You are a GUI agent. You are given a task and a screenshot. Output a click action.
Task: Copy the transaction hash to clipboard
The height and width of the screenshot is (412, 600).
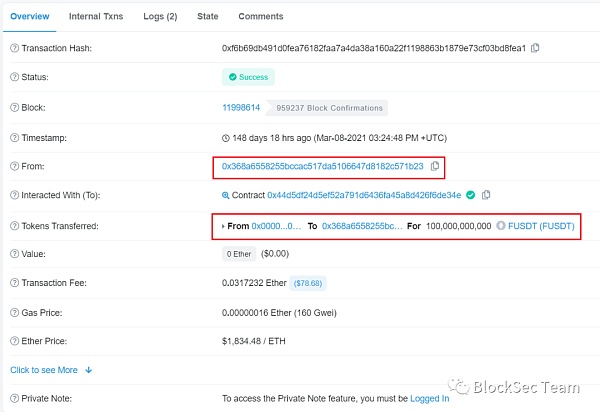536,48
